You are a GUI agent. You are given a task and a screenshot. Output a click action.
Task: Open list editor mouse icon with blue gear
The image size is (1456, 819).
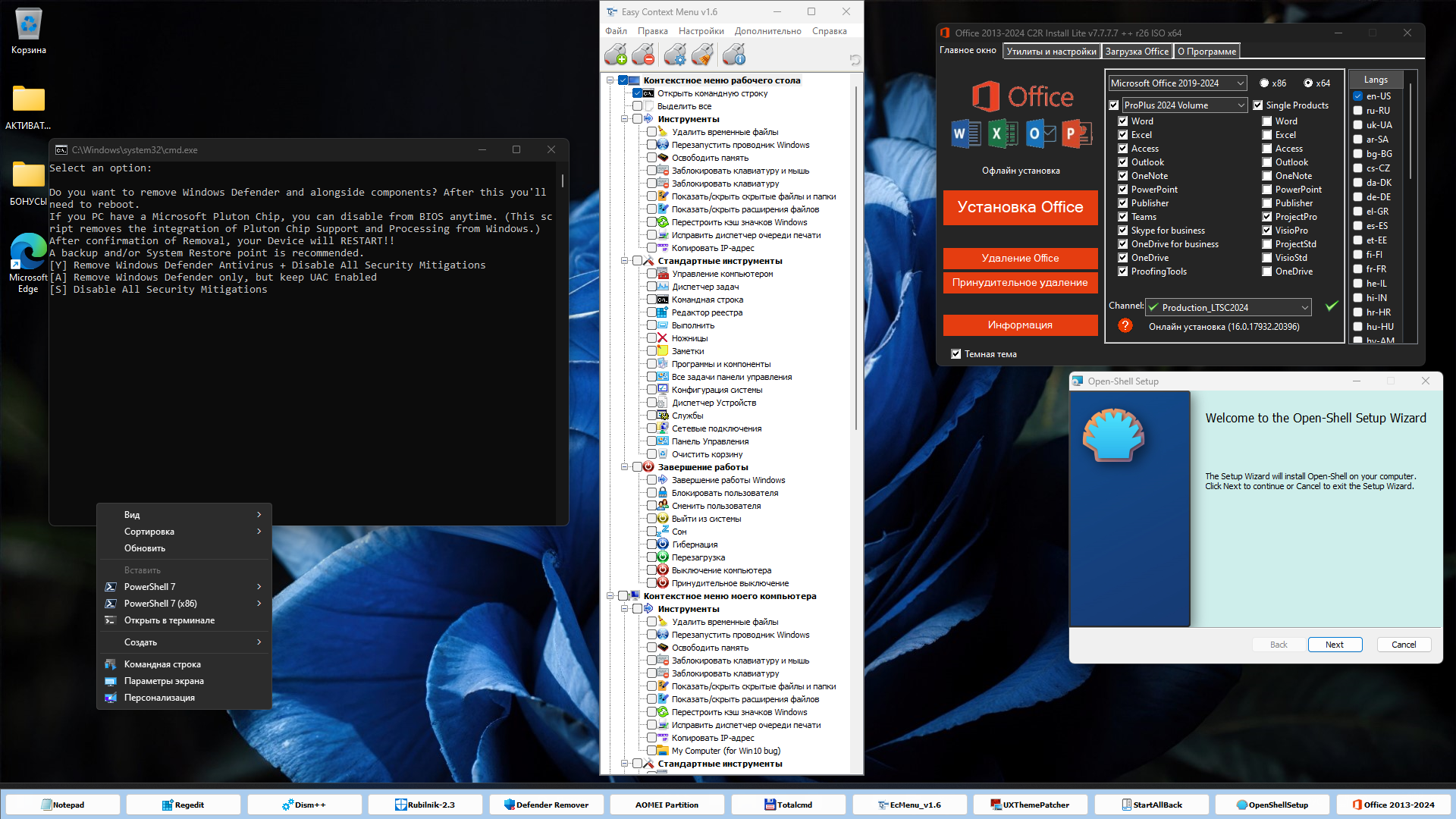pyautogui.click(x=675, y=55)
